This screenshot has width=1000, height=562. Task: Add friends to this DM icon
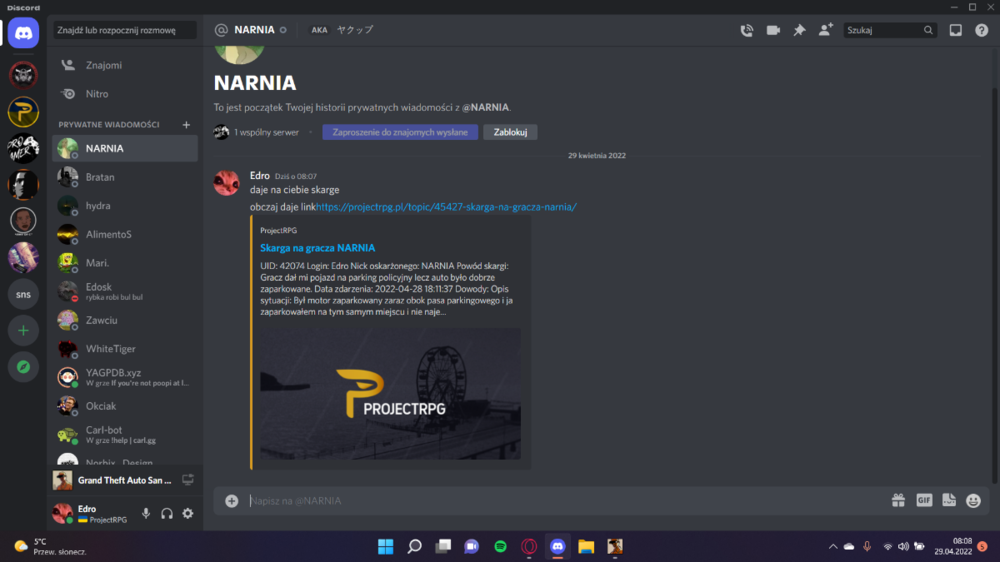tap(825, 30)
